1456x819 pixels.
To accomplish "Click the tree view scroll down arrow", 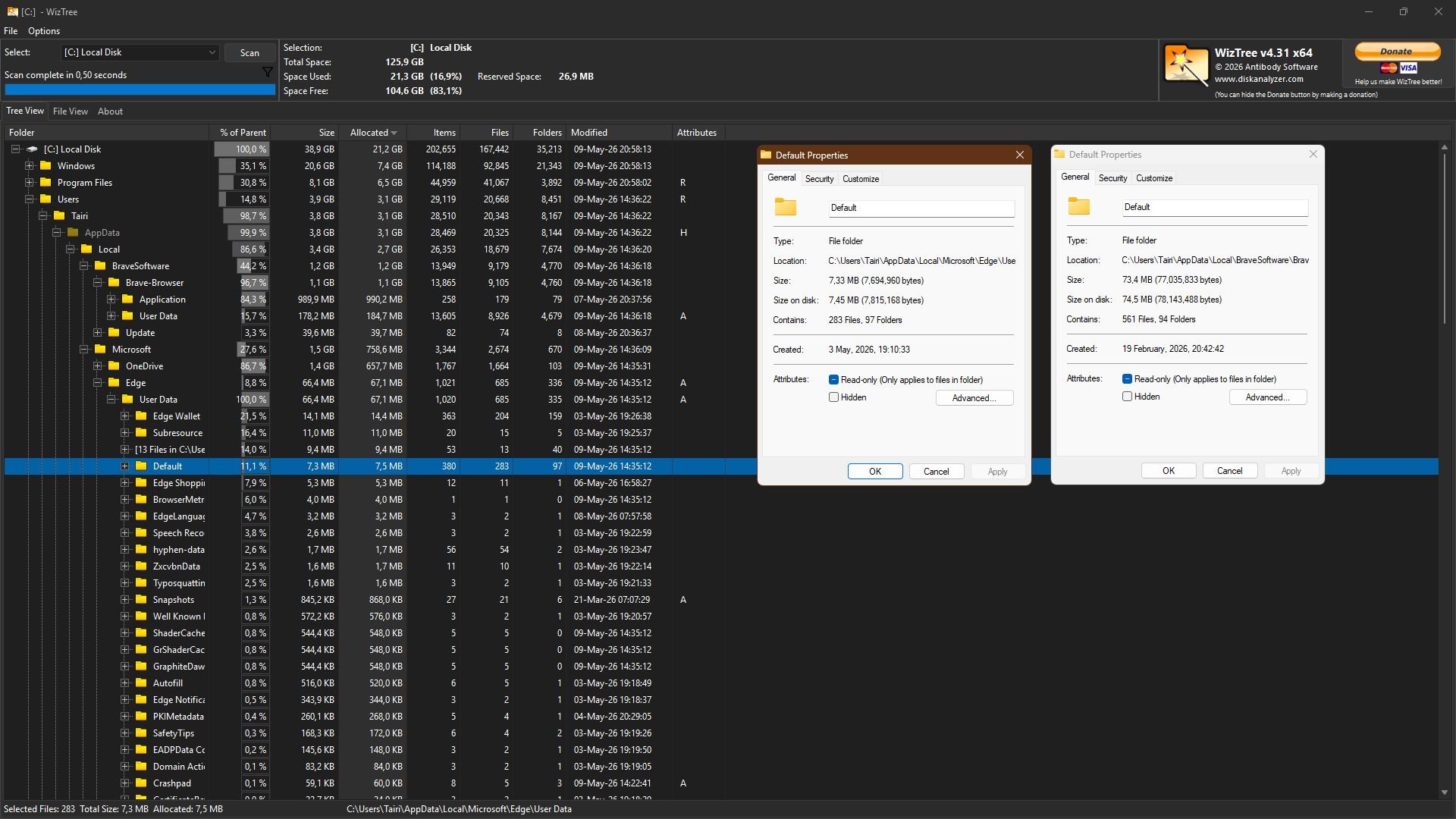I will point(1444,792).
